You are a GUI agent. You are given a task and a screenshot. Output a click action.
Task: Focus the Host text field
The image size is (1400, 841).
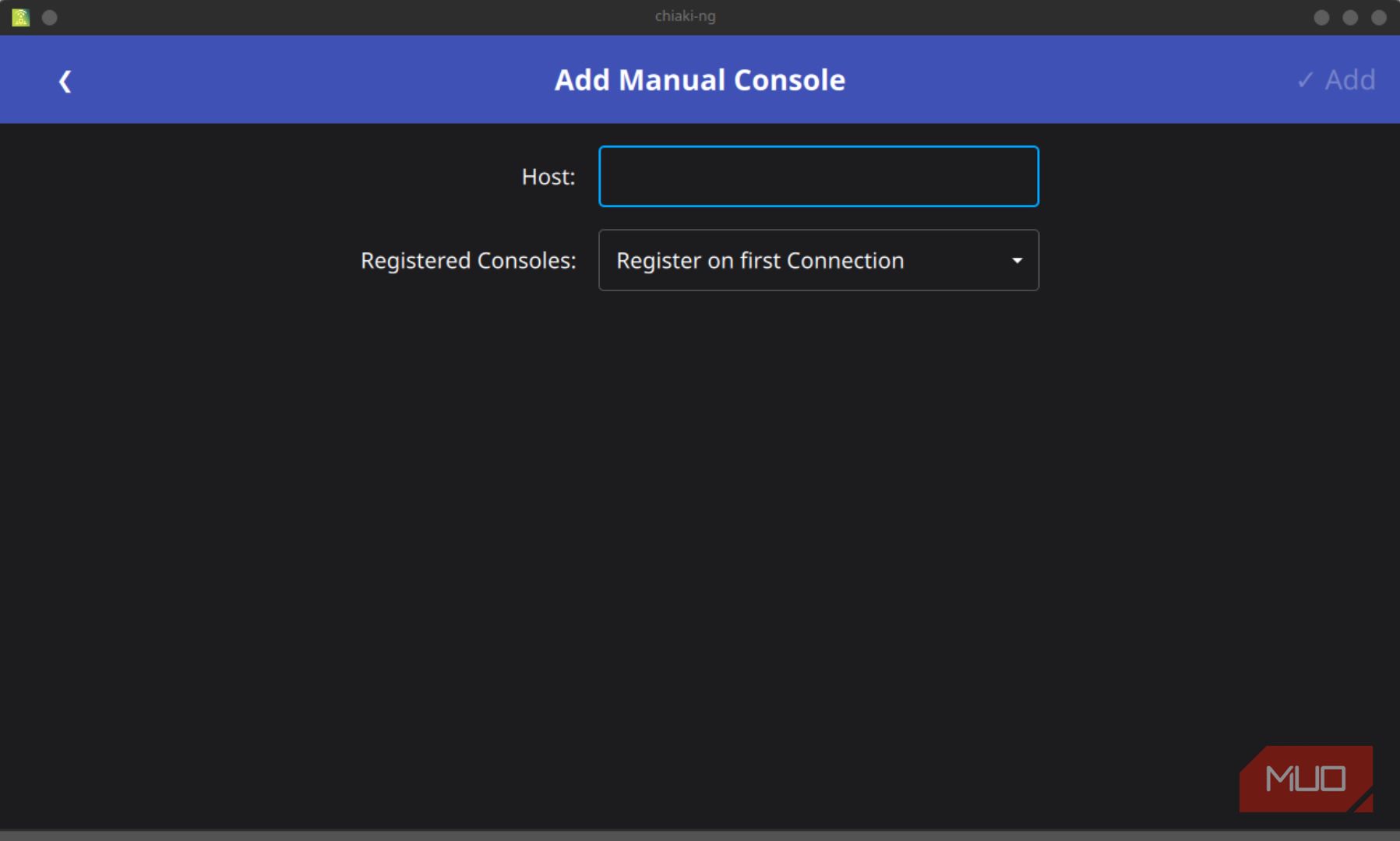[x=818, y=176]
